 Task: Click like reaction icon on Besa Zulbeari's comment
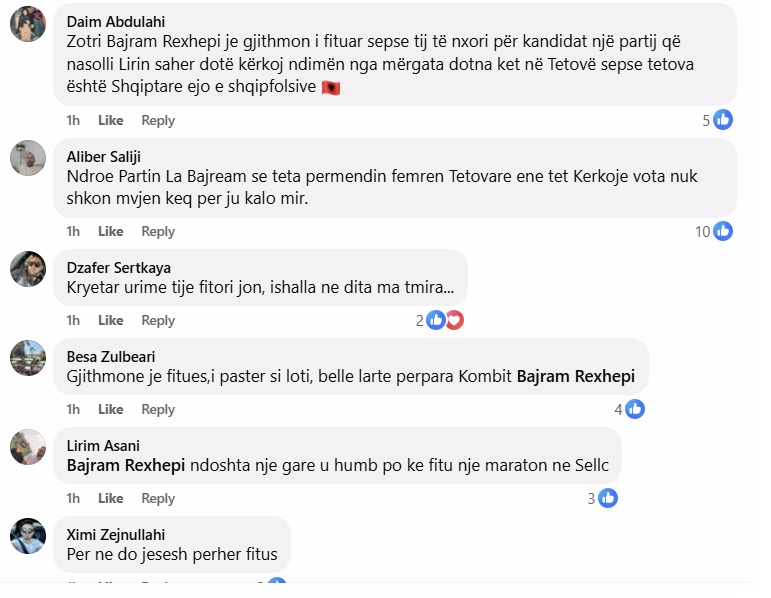(635, 409)
